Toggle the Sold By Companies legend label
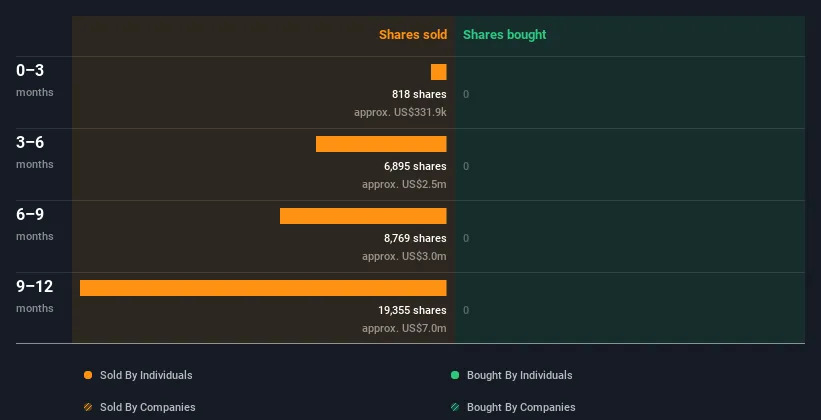This screenshot has height=420, width=821. pyautogui.click(x=147, y=407)
